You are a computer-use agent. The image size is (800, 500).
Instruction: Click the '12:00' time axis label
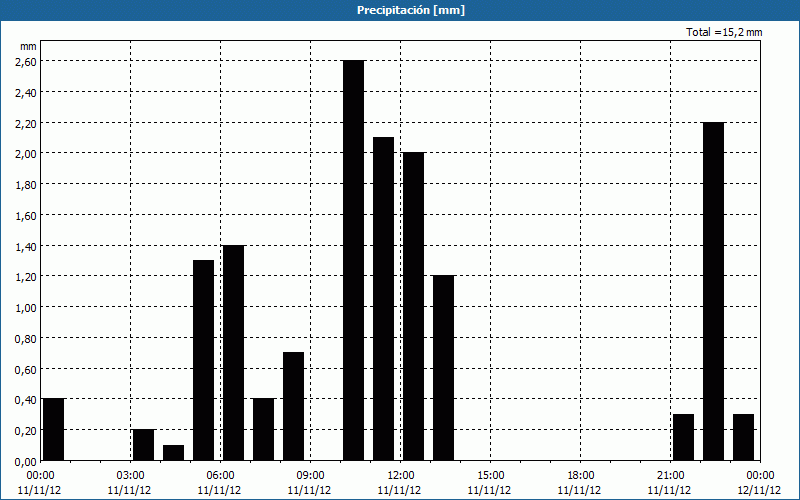[401, 476]
